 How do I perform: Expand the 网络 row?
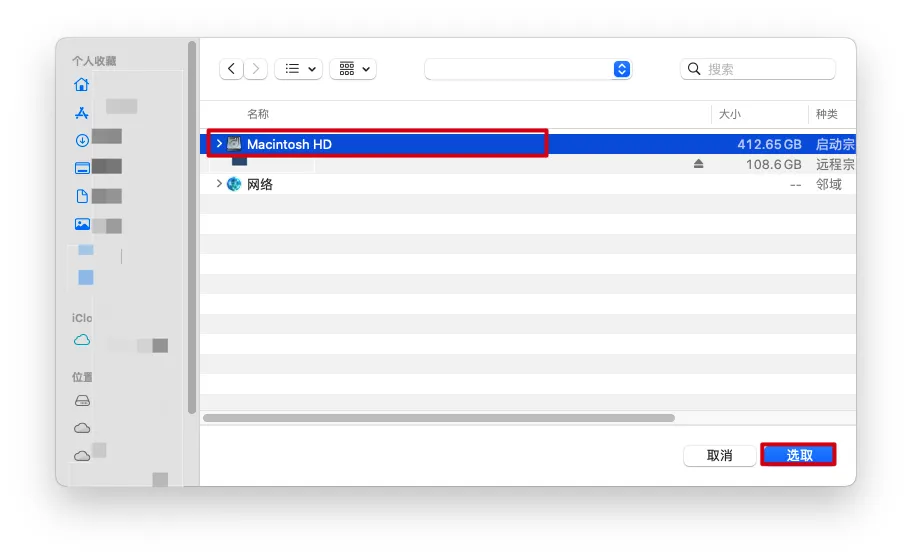pyautogui.click(x=219, y=184)
